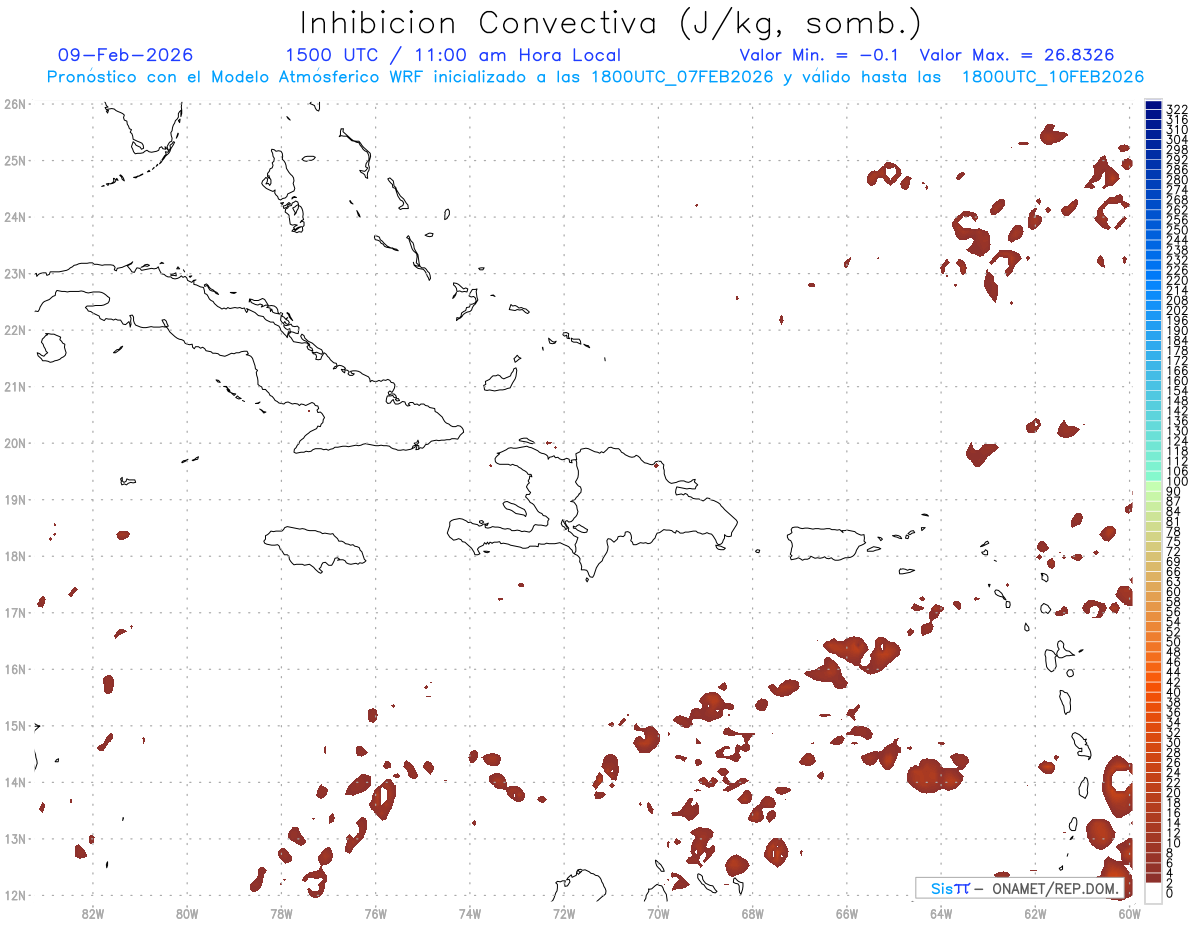Click the latitude label "12N"

pos(14,895)
